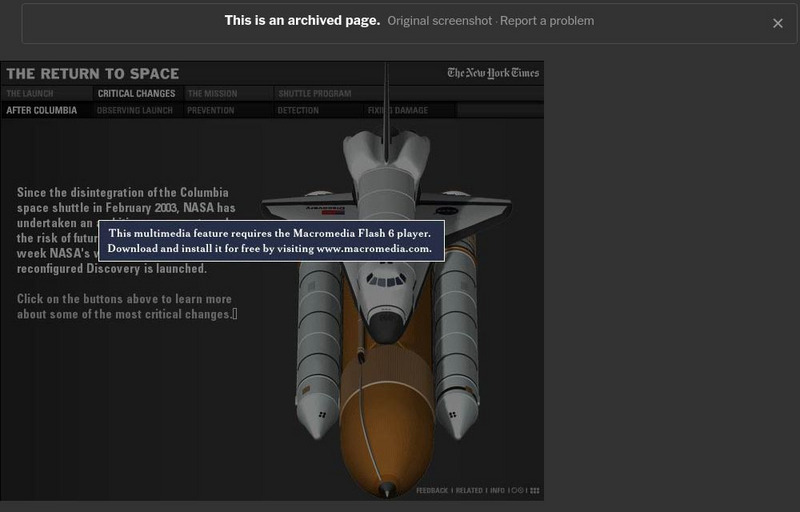This screenshot has height=512, width=800.
Task: Dismiss the archived page banner
Action: tap(778, 23)
